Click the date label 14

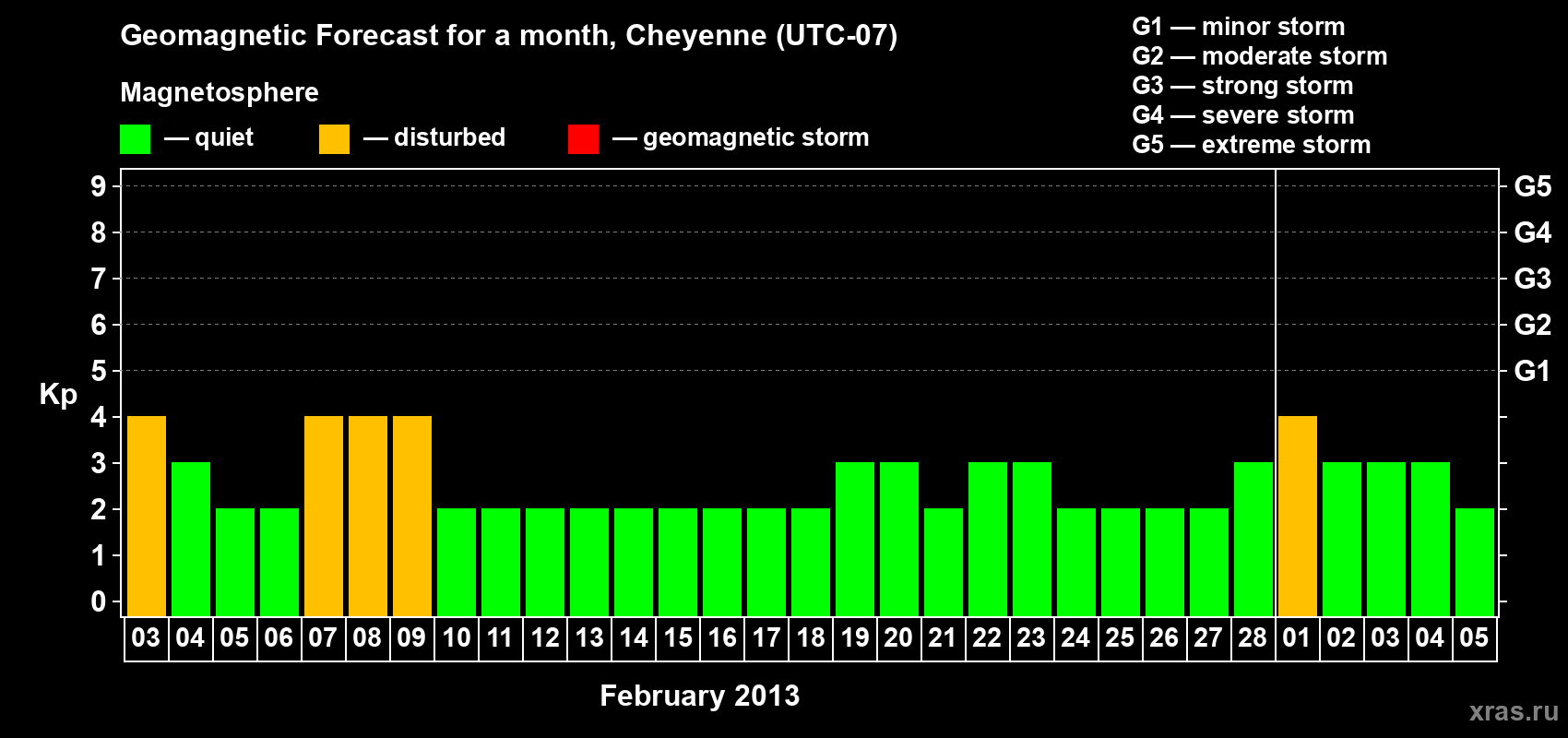point(634,637)
